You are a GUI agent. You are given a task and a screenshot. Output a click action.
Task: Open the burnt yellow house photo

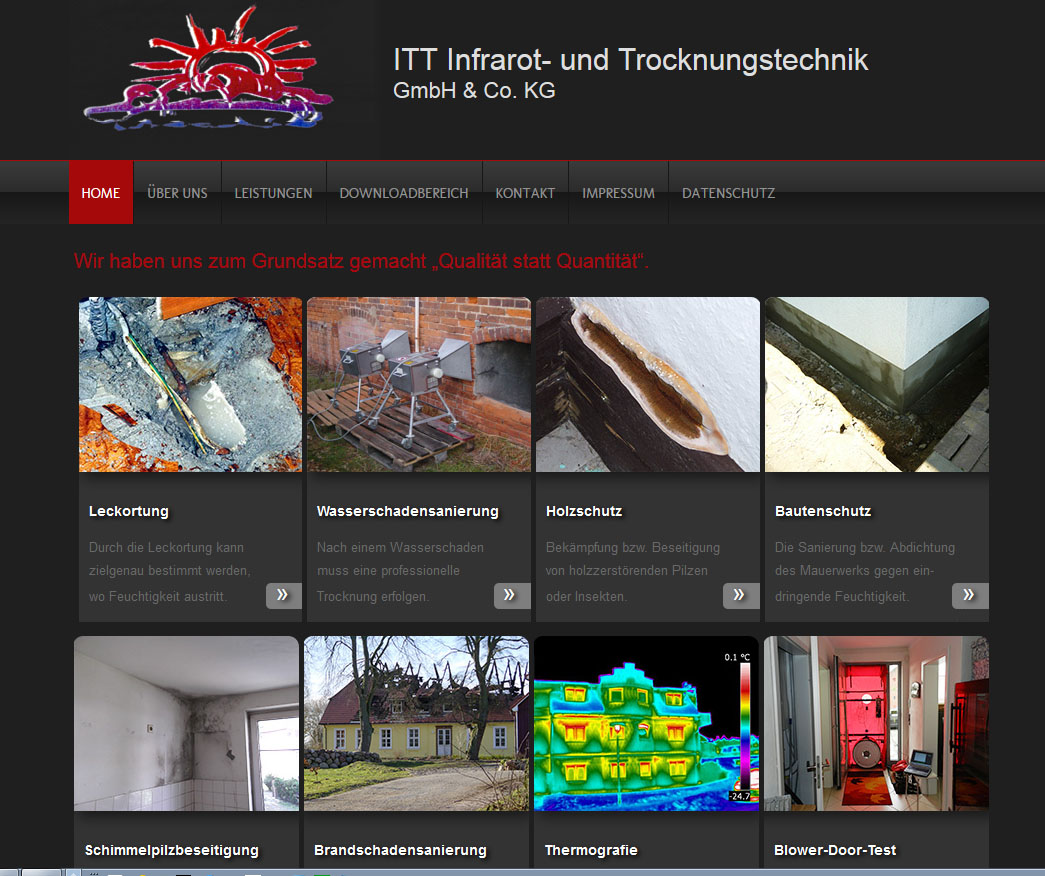(417, 723)
